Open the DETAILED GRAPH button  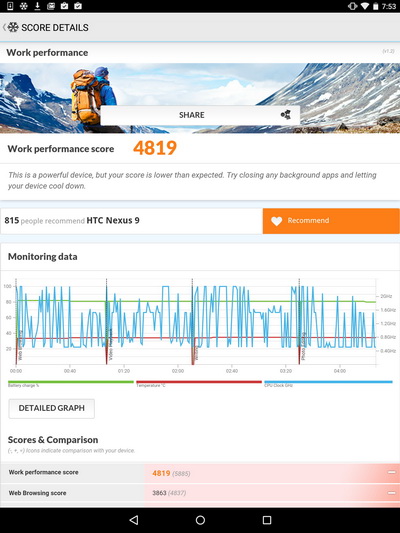(x=52, y=408)
